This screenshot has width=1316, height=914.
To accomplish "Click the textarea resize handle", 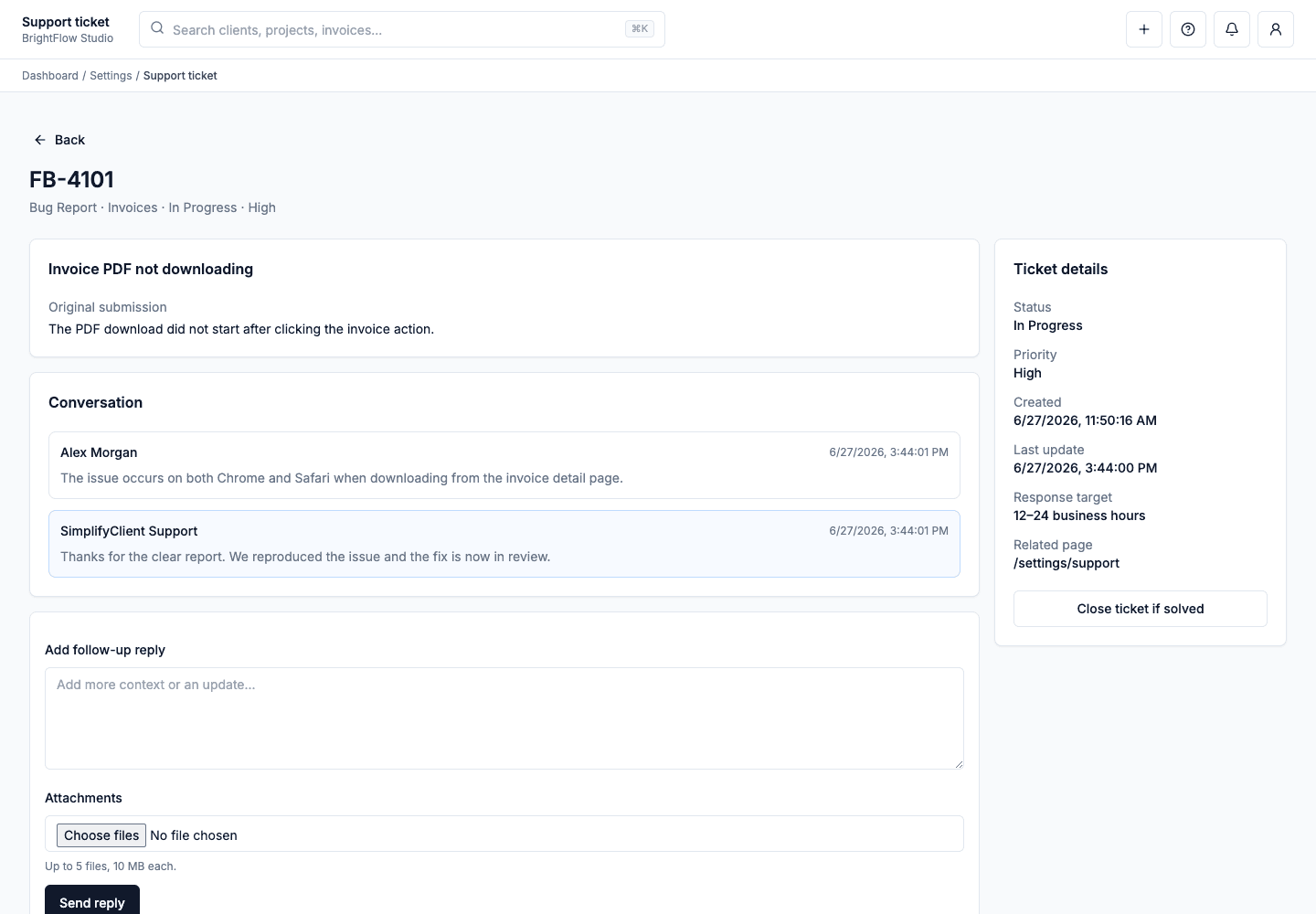I will [958, 763].
